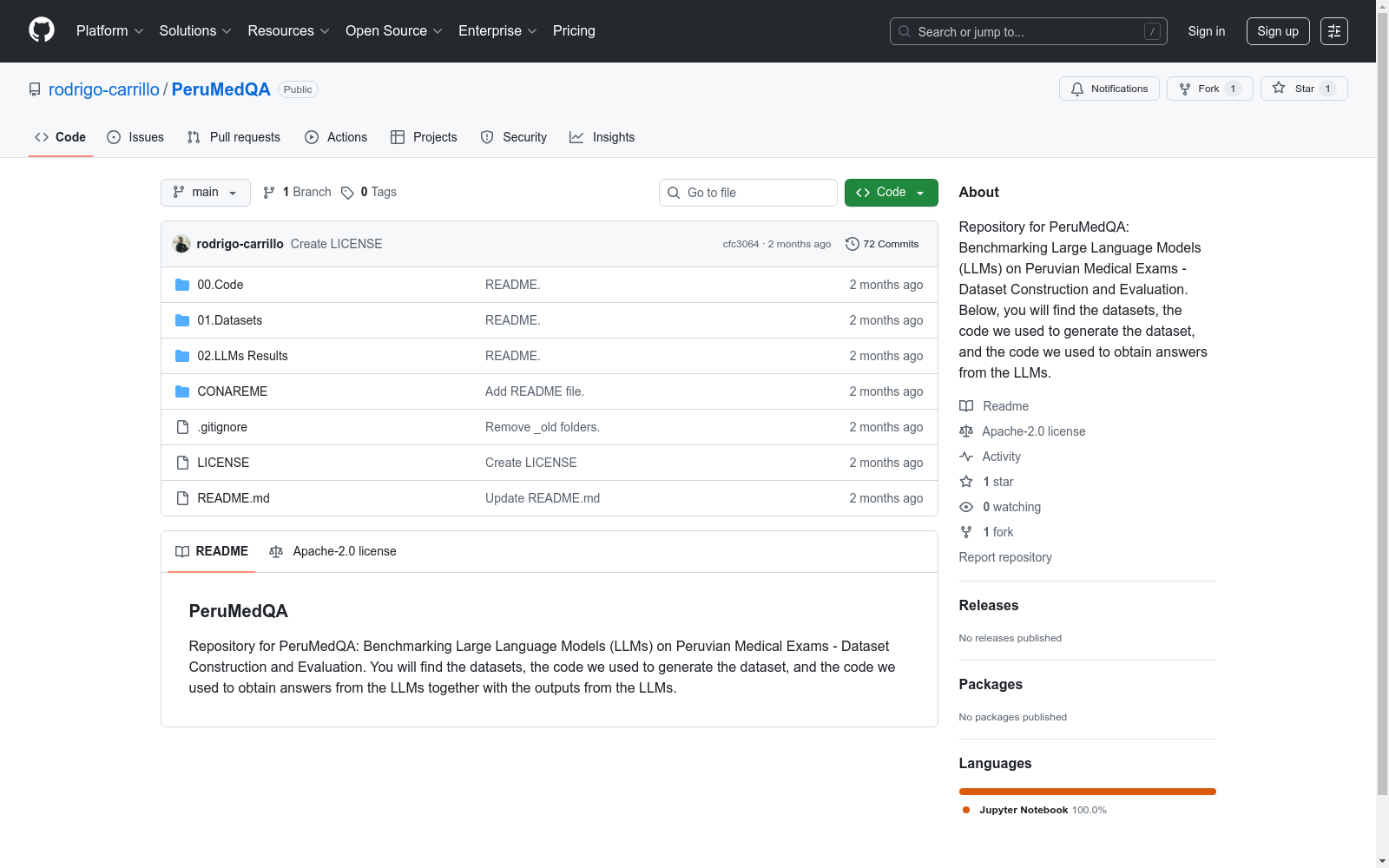Open the 00.Code folder icon
The image size is (1389, 868).
click(x=182, y=285)
